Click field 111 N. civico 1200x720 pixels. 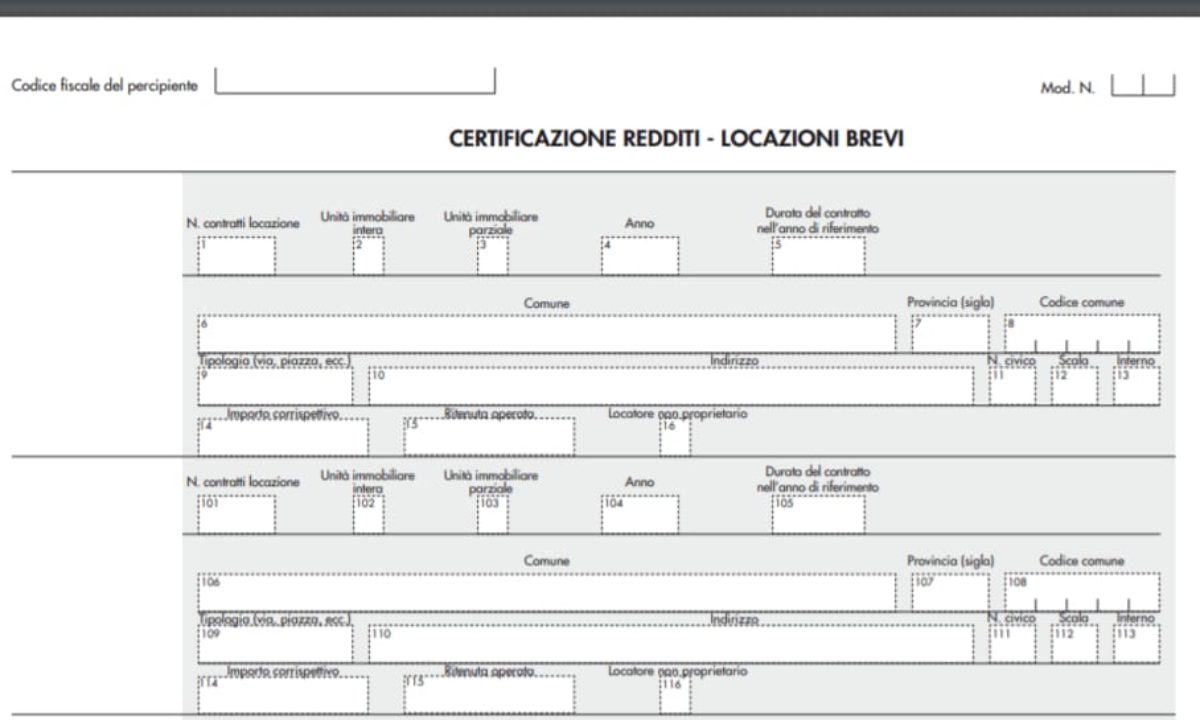coord(1012,643)
